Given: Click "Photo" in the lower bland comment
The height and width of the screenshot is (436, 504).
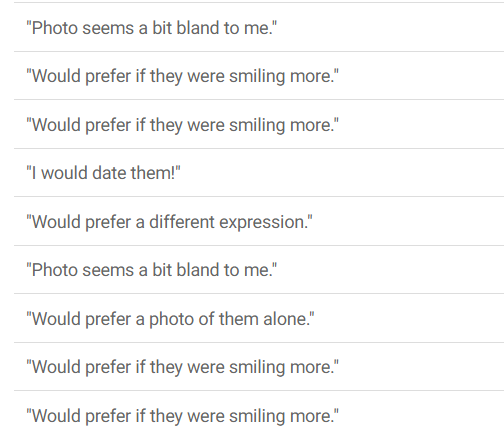Looking at the screenshot, I should tap(55, 270).
